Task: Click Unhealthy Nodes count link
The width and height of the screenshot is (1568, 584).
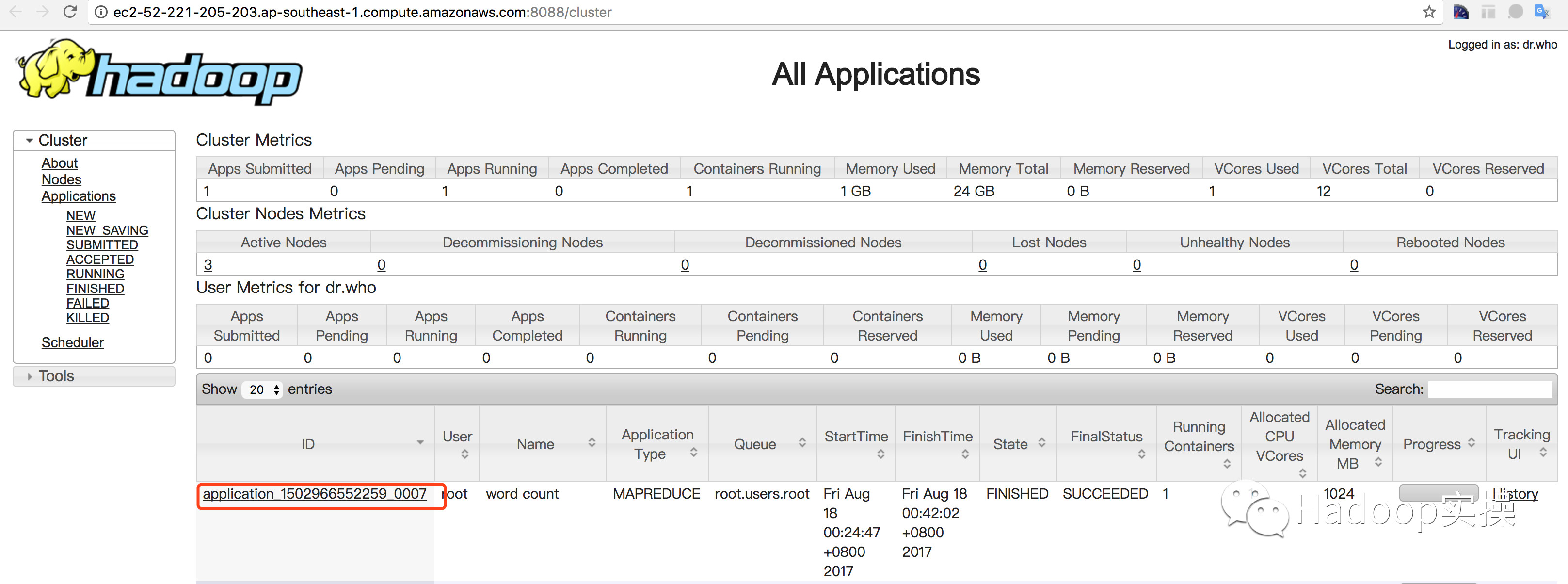Action: 1136,265
